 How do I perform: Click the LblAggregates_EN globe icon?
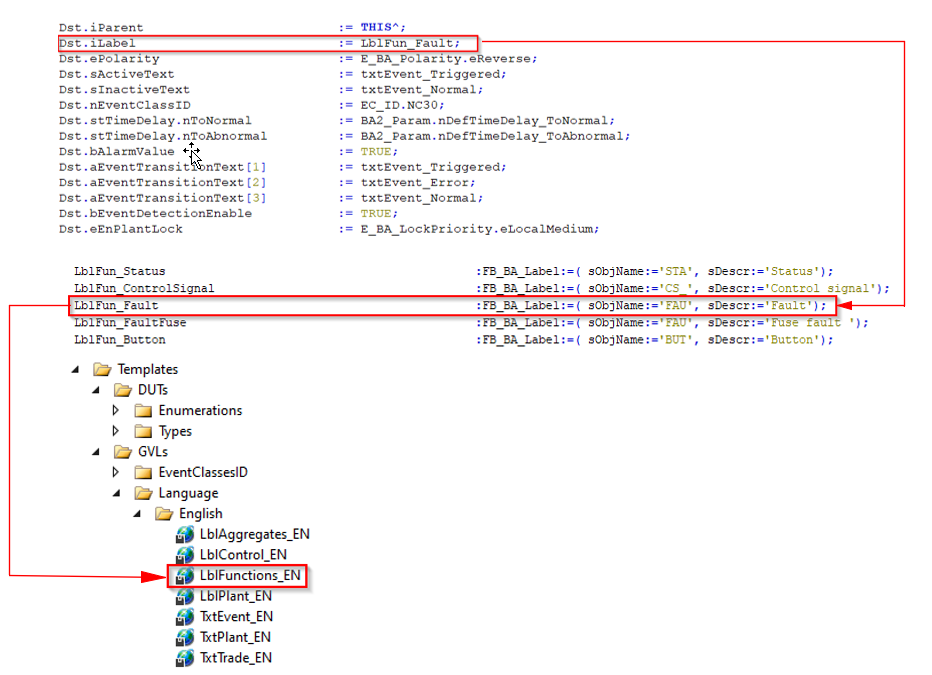point(185,535)
